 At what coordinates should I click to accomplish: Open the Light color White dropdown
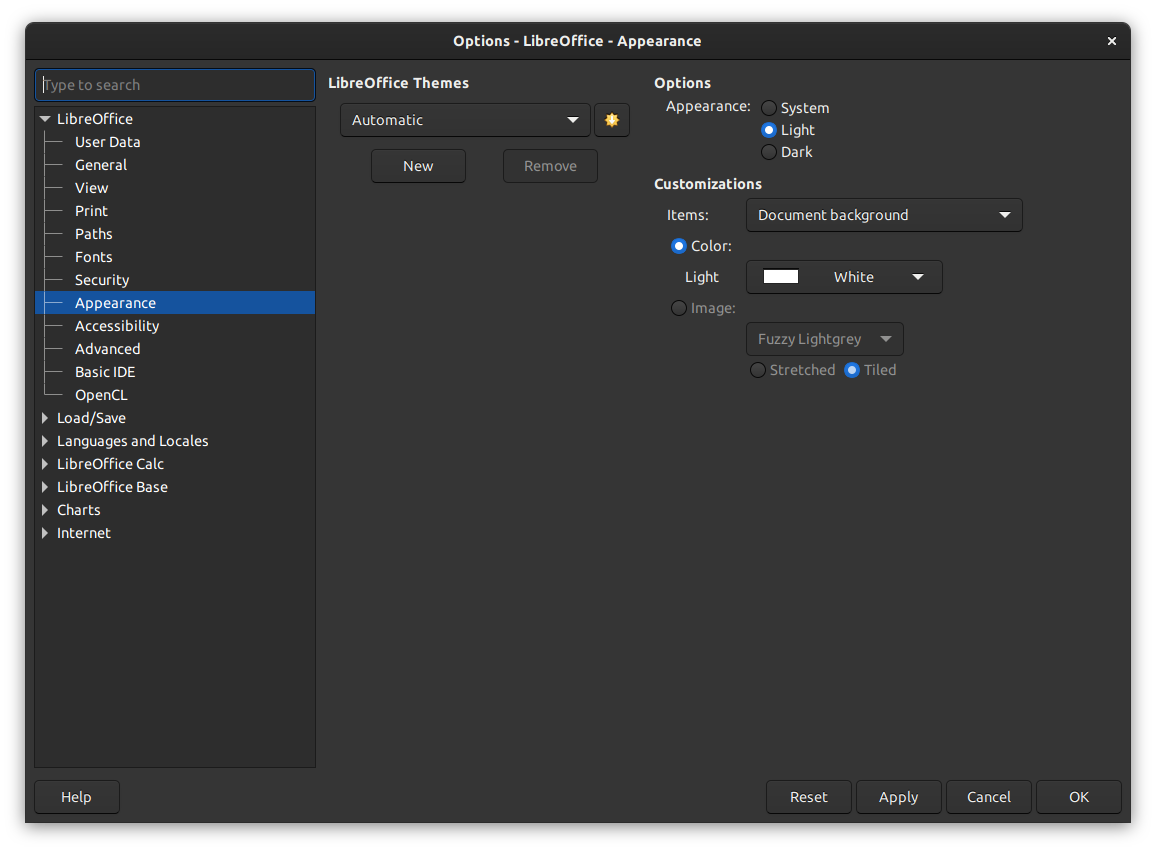pos(844,277)
